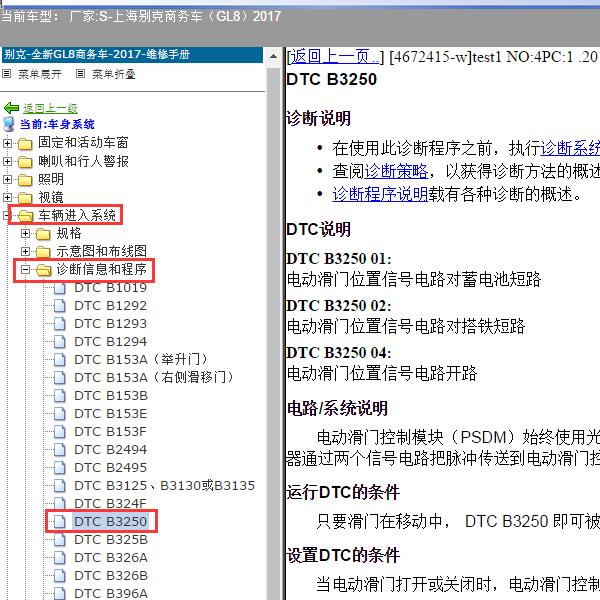Viewport: 600px width, 600px height.
Task: Click page icon beside DTC B326A
Action: click(59, 558)
